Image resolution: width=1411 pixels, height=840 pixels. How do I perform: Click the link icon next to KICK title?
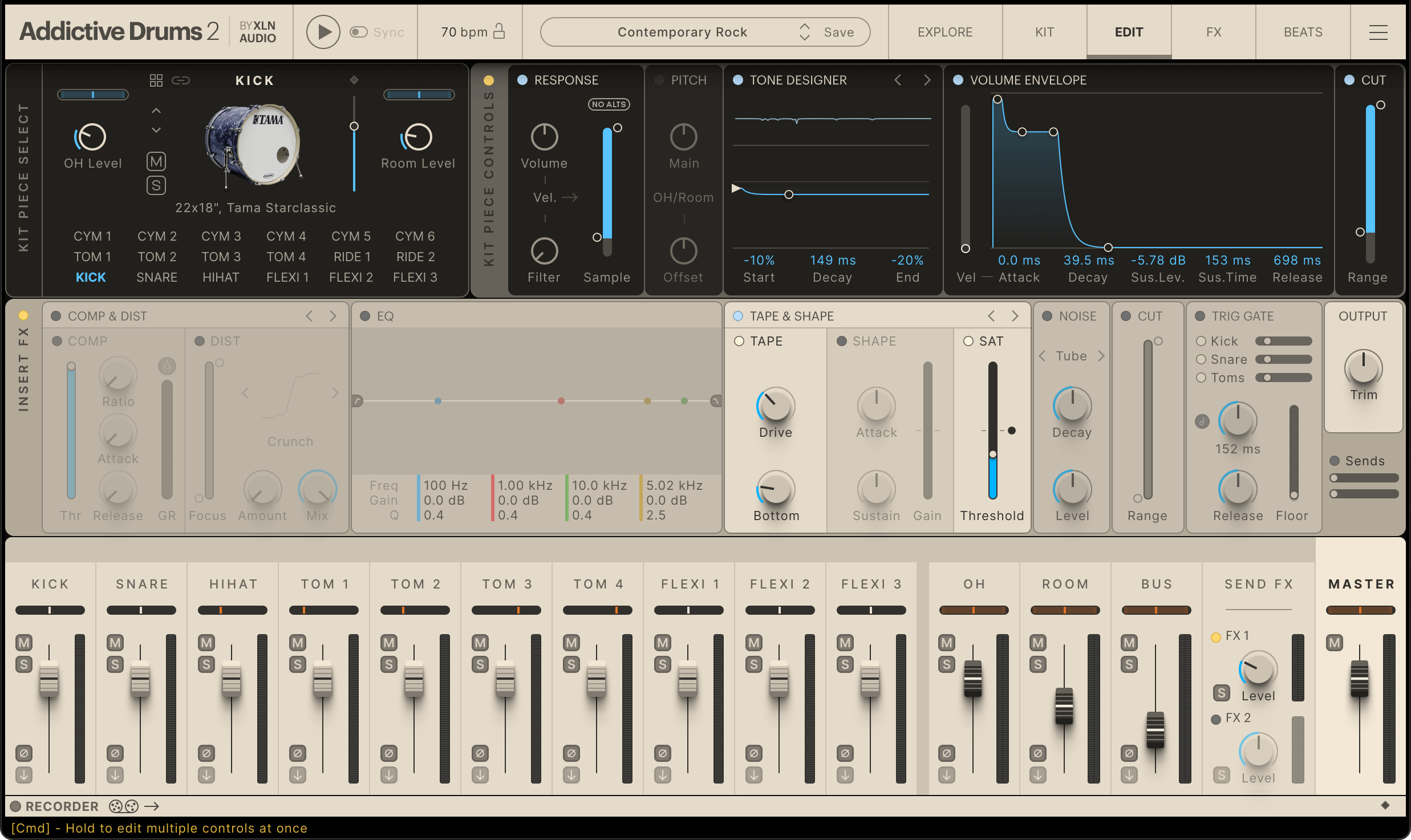181,80
